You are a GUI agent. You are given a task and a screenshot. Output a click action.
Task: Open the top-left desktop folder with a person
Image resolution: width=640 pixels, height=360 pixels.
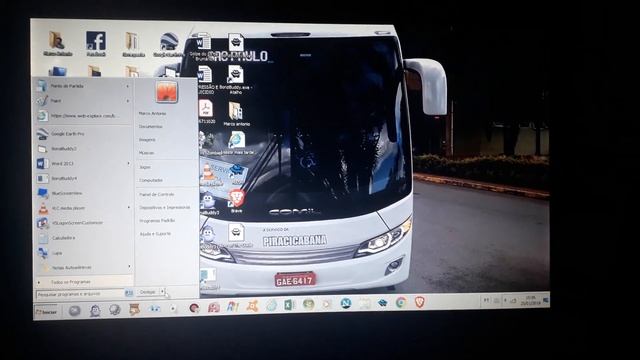tap(58, 43)
